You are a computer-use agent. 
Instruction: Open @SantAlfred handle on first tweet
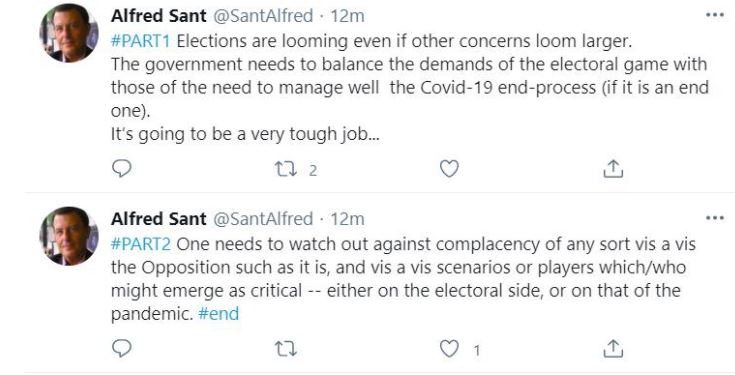(263, 16)
